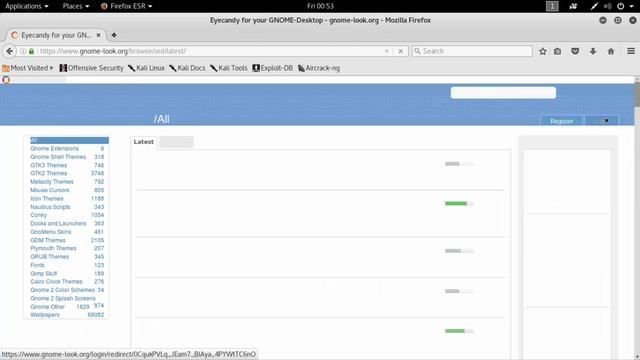Image resolution: width=640 pixels, height=360 pixels.
Task: Switch to the blank tab beside Latest
Action: (x=176, y=142)
